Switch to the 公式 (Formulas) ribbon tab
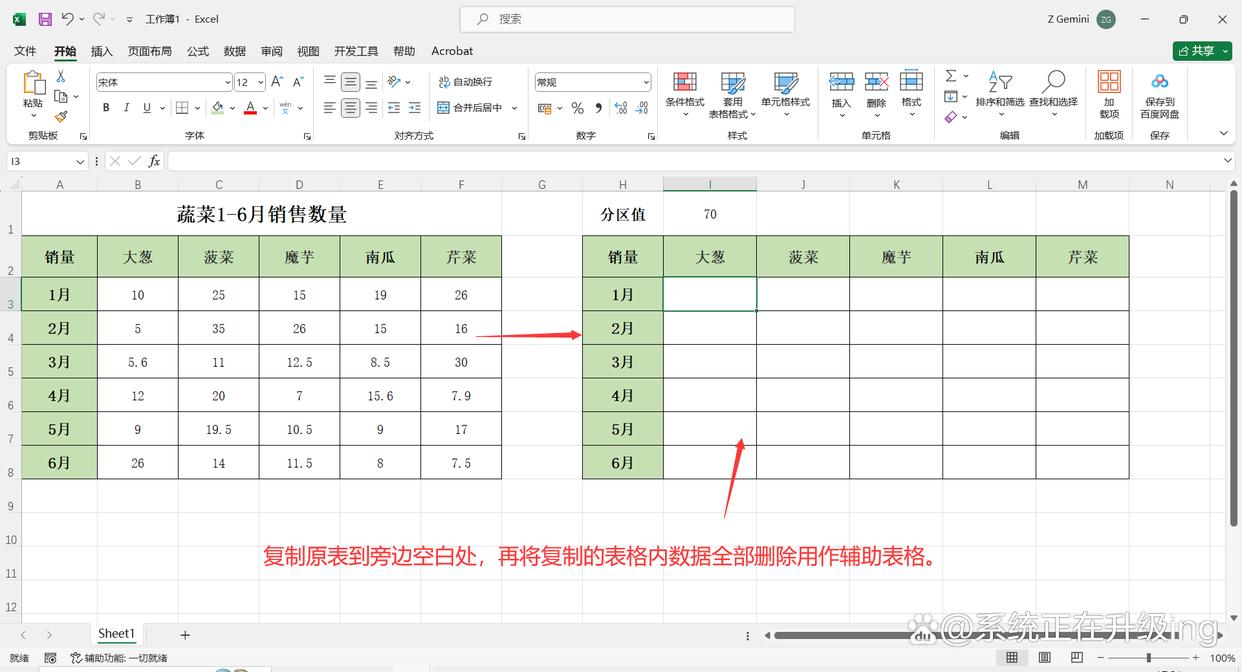This screenshot has width=1242, height=672. click(198, 51)
